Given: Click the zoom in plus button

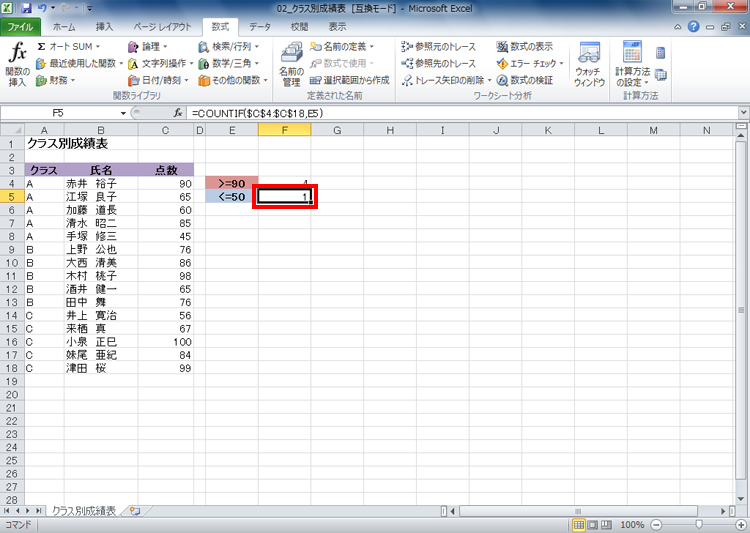Looking at the screenshot, I should [x=739, y=525].
